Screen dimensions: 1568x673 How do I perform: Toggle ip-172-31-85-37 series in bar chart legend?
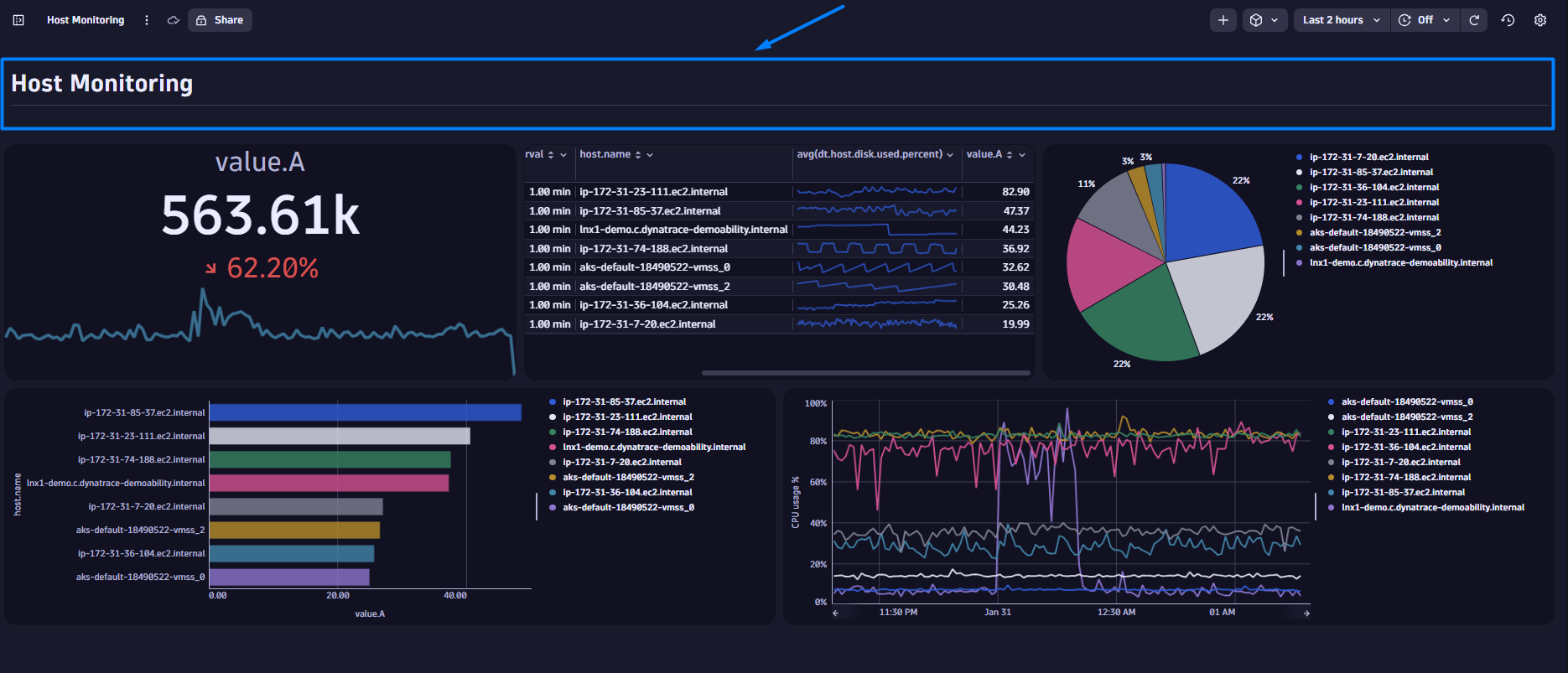[624, 401]
